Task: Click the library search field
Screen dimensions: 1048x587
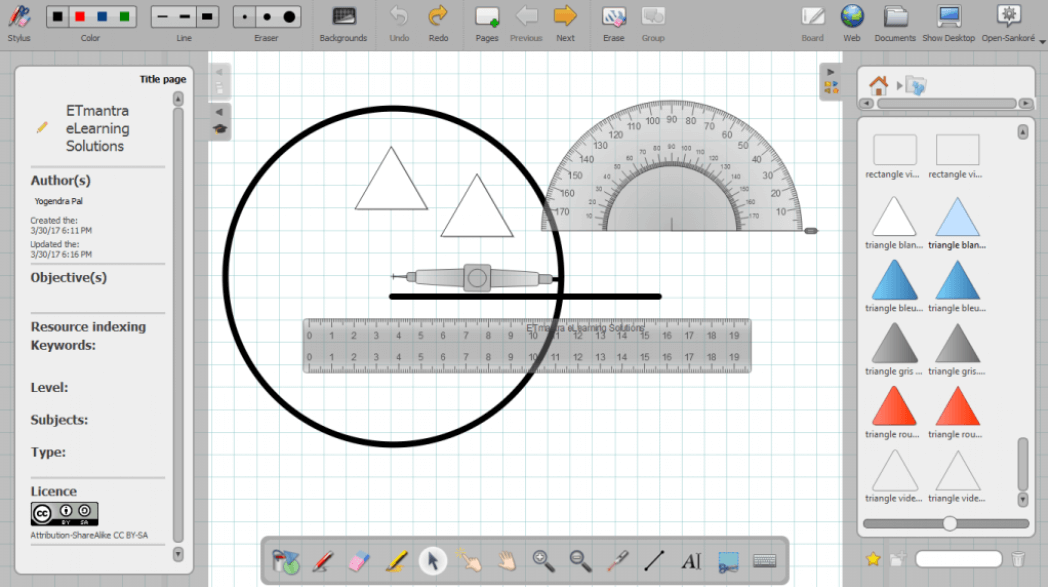Action: [958, 559]
